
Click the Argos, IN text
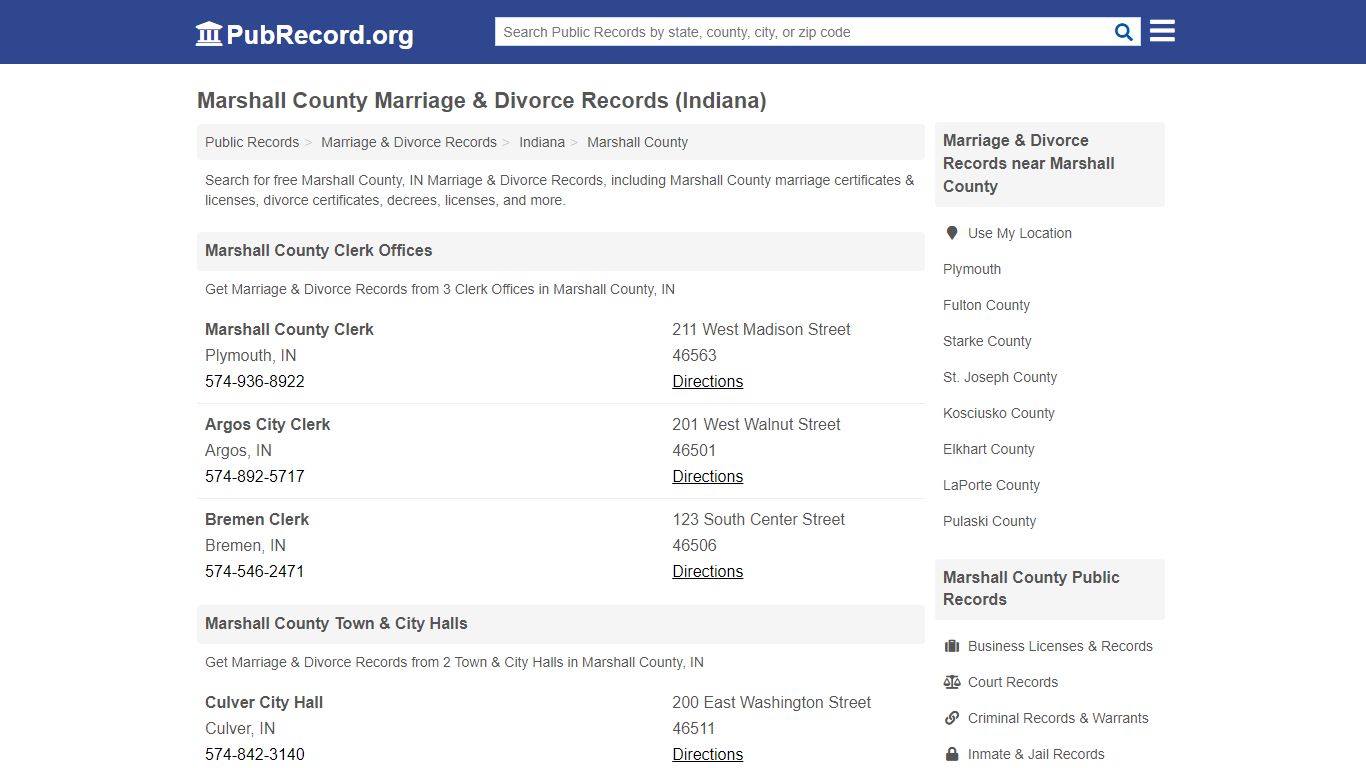(238, 450)
